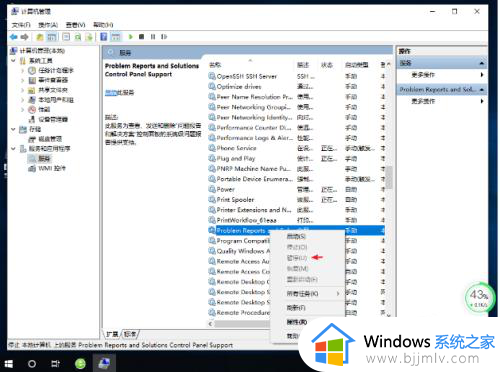
Task: Open the 查看(V) menu
Action: (x=75, y=25)
